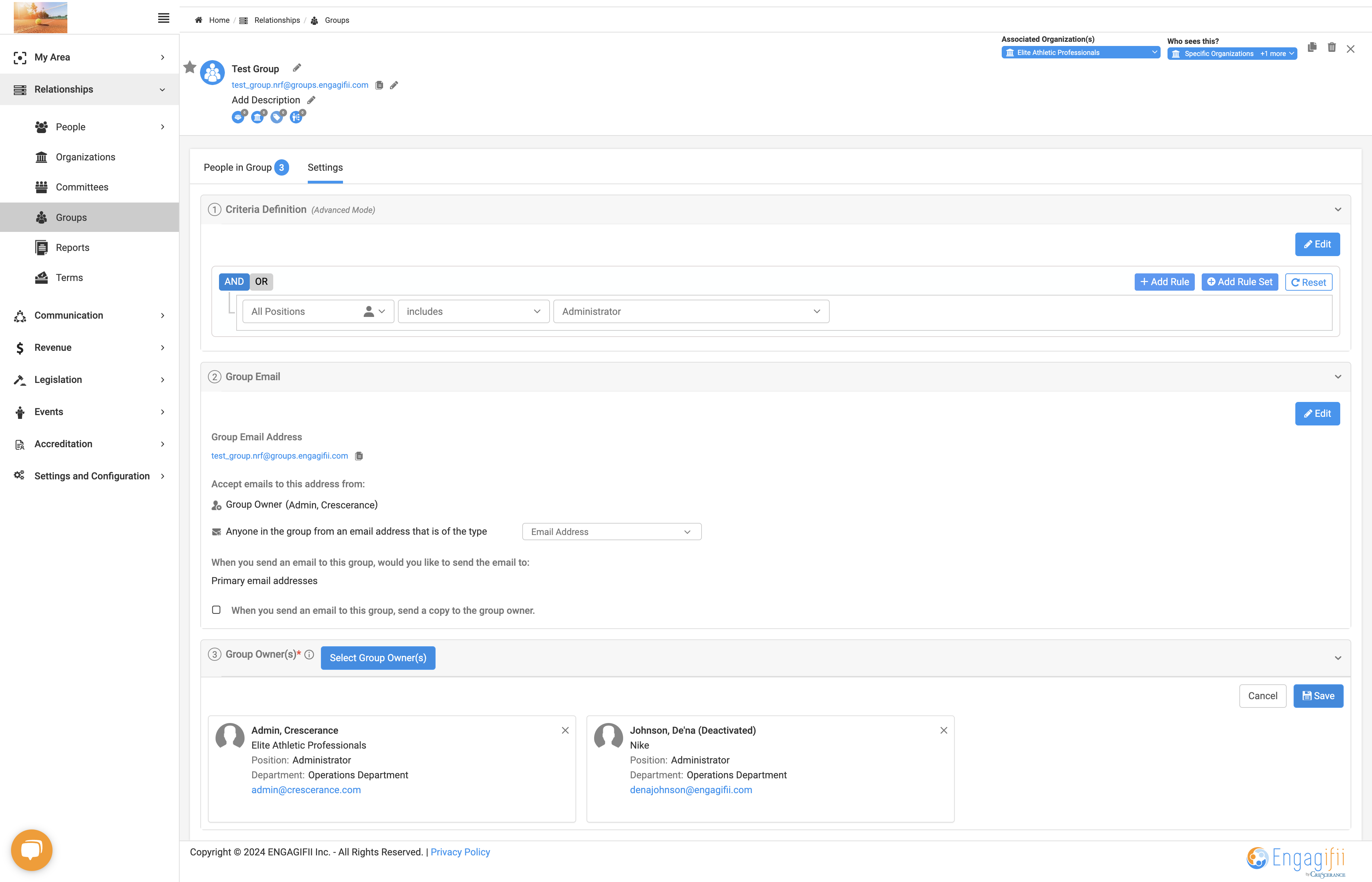Remove Admin, Crescerance from group owners
1372x882 pixels.
[x=565, y=730]
